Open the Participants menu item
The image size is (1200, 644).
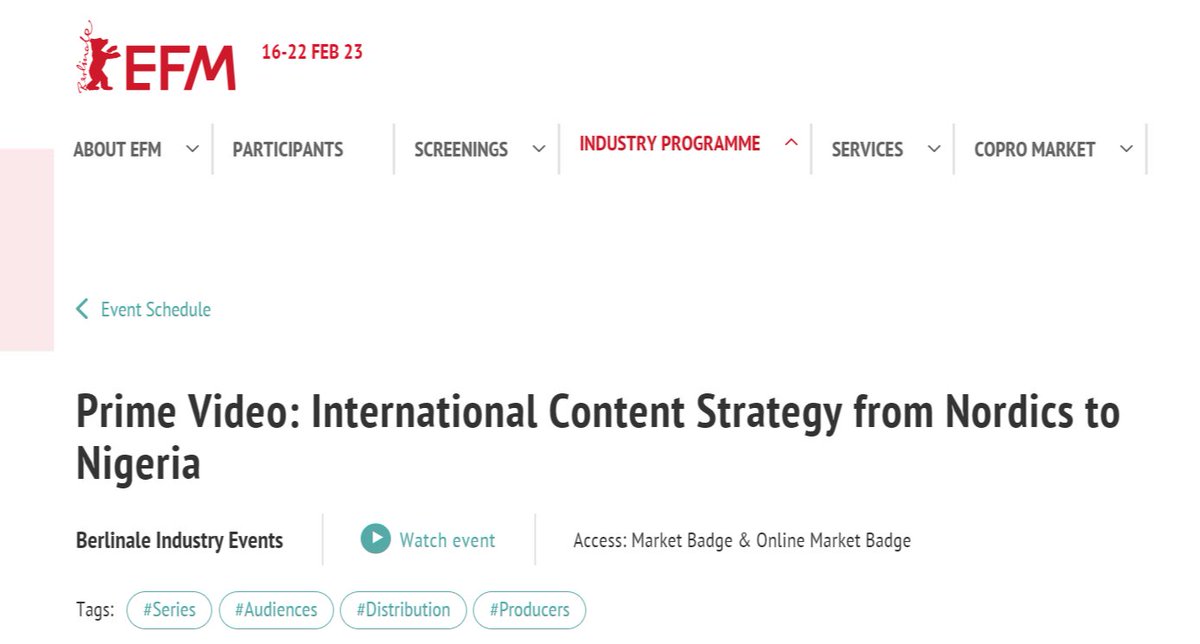(x=288, y=149)
